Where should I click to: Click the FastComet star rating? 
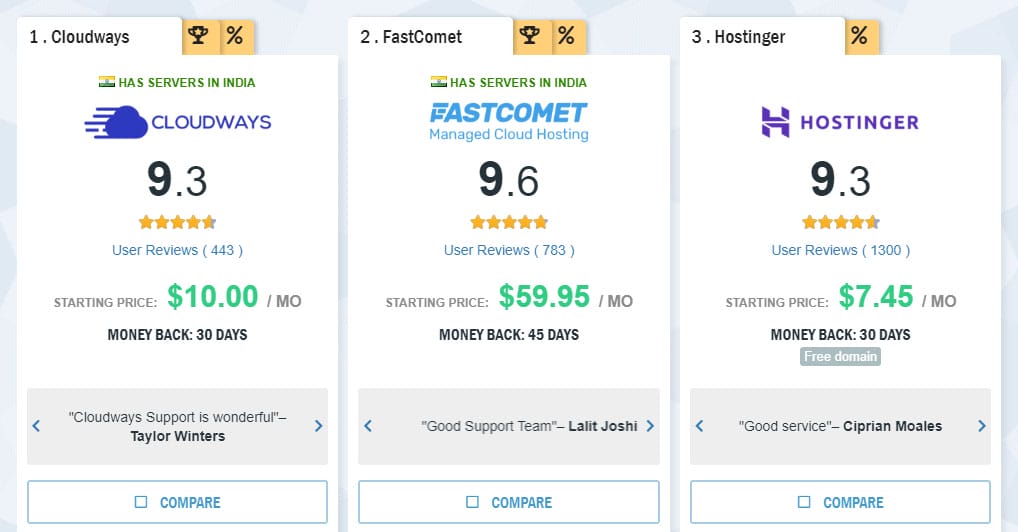pos(509,222)
